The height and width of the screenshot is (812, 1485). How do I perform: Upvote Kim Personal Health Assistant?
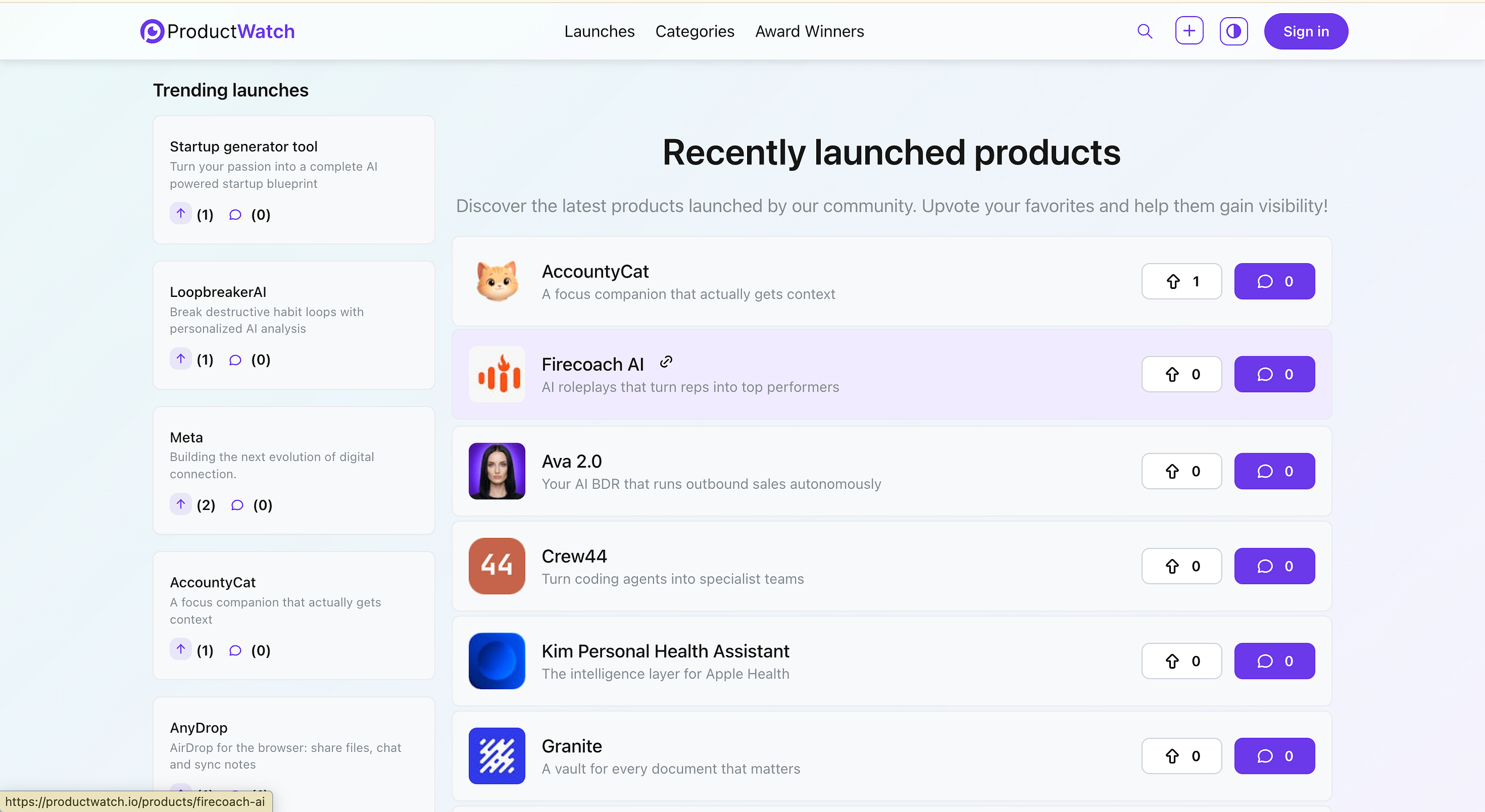[1182, 661]
